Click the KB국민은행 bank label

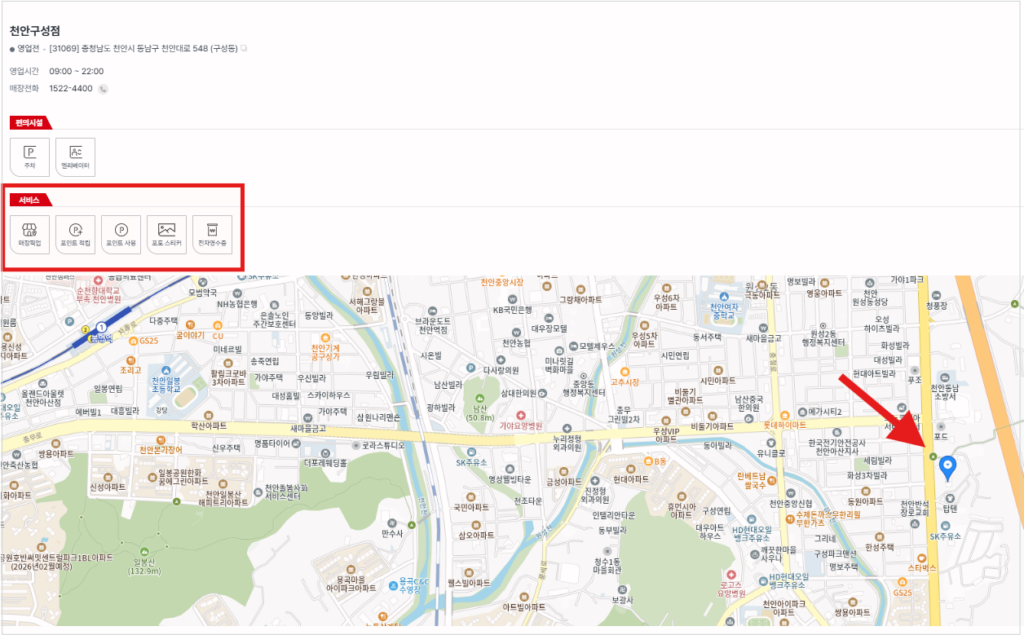point(512,310)
